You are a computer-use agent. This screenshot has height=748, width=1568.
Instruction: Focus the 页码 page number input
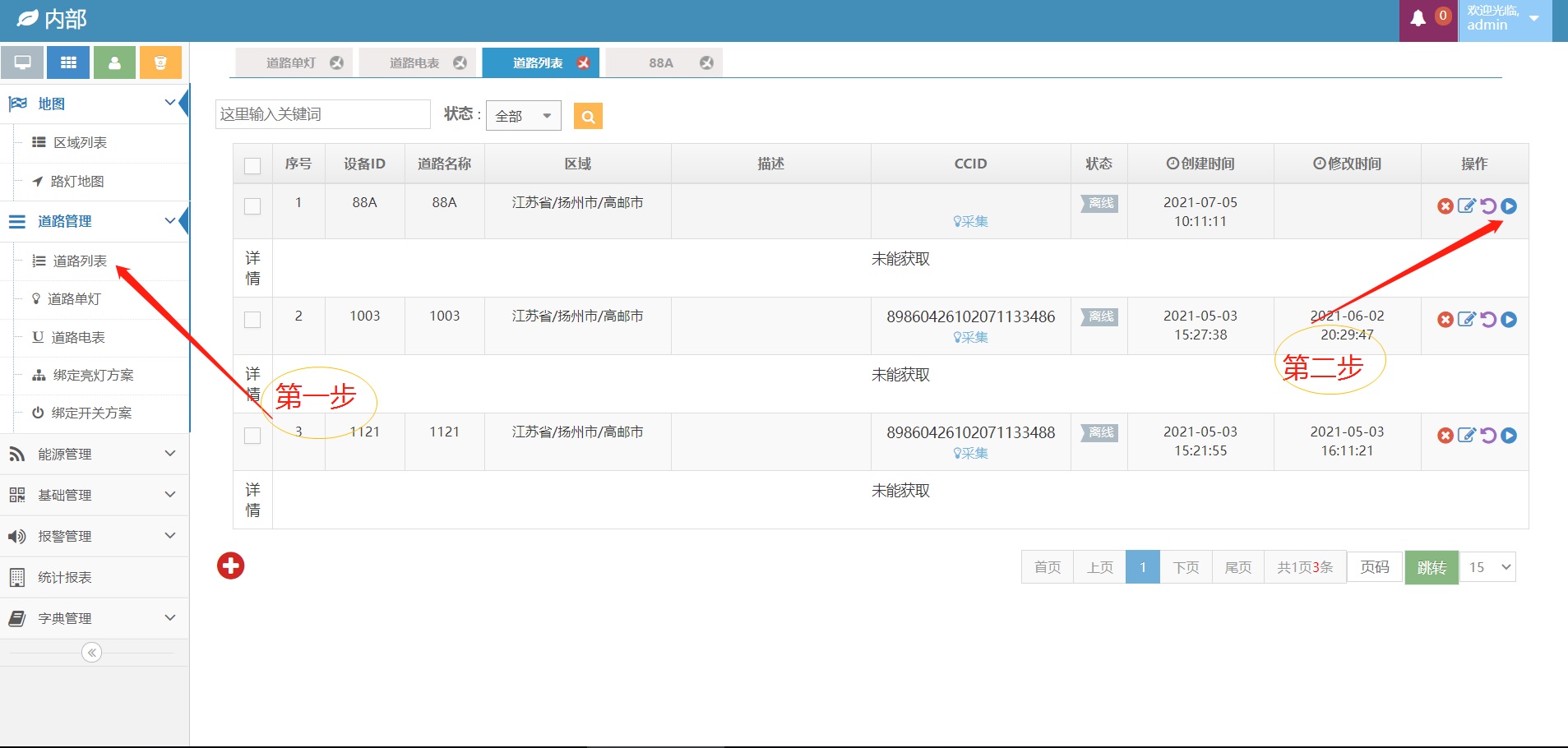[x=1375, y=567]
